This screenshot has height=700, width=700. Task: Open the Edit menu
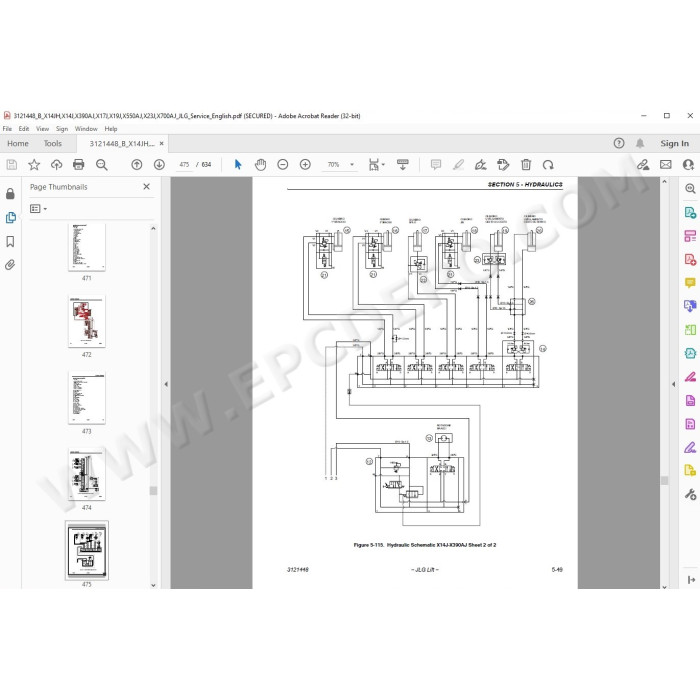[x=24, y=129]
